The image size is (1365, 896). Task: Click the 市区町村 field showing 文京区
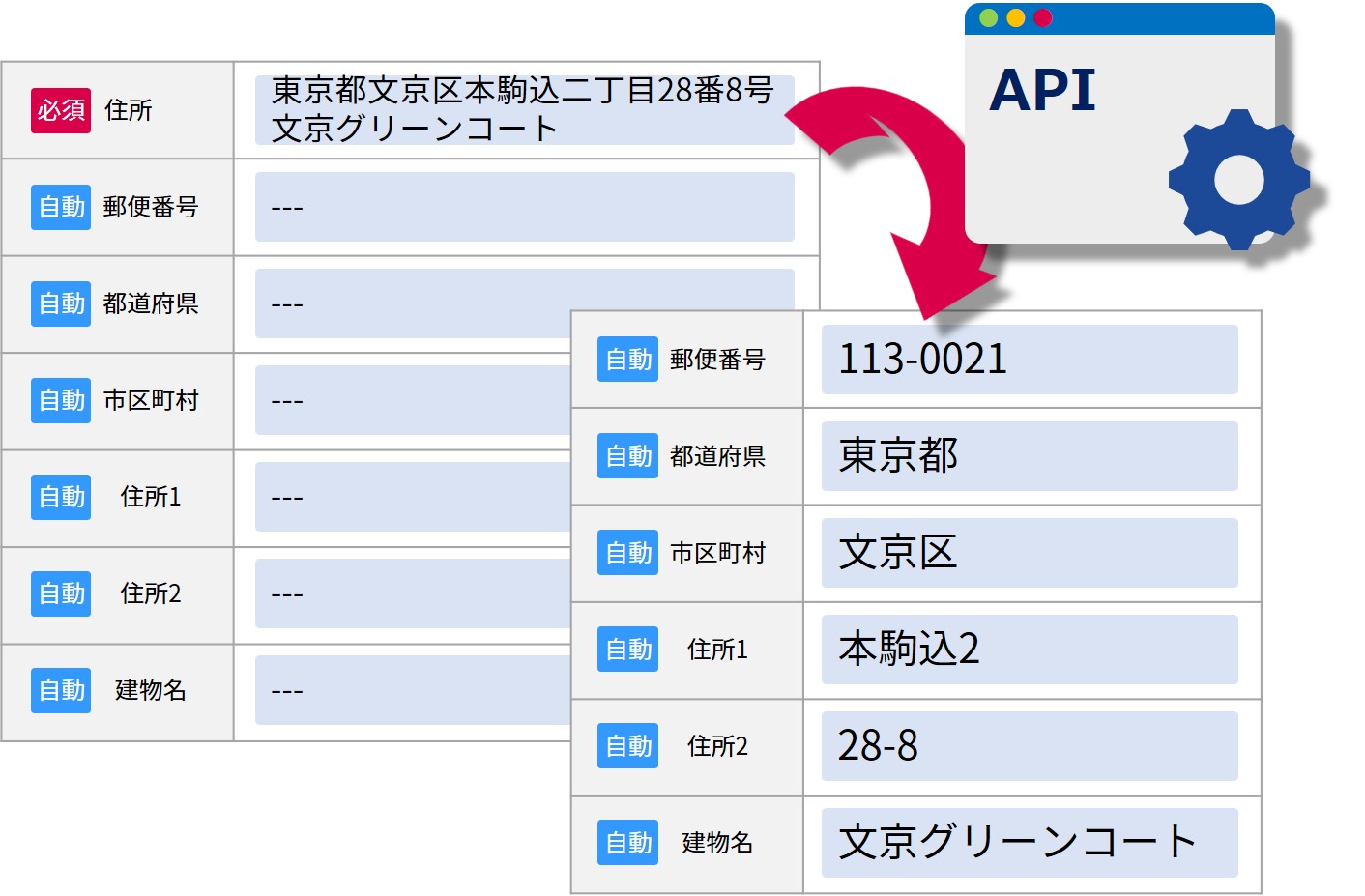coord(1029,553)
